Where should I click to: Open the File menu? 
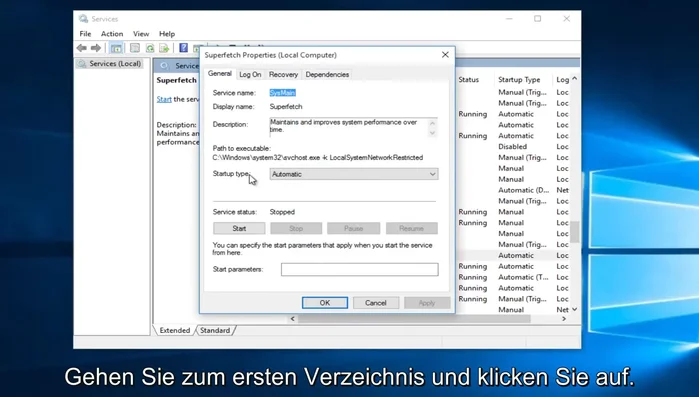85,34
